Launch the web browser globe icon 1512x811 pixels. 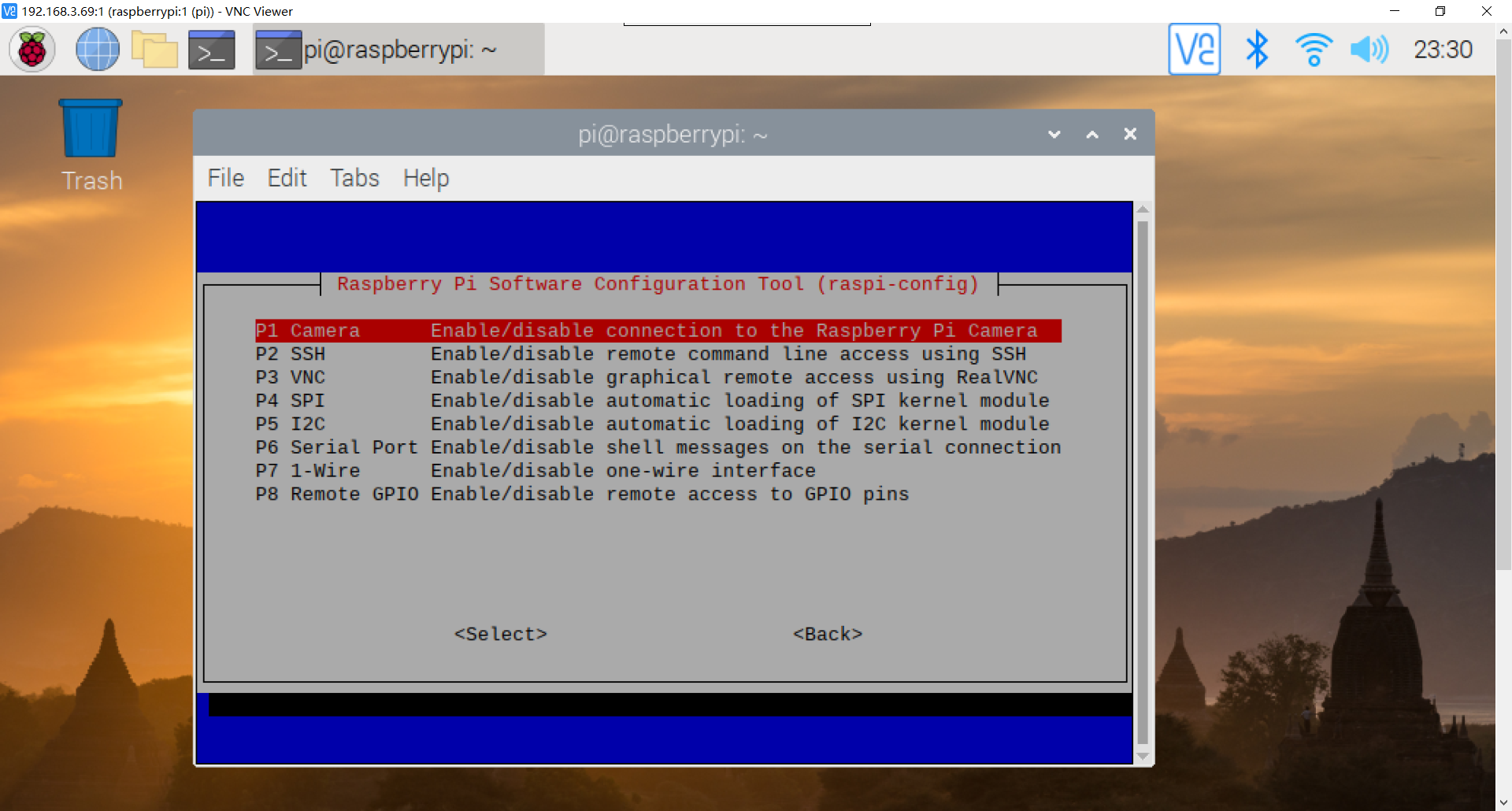point(98,50)
